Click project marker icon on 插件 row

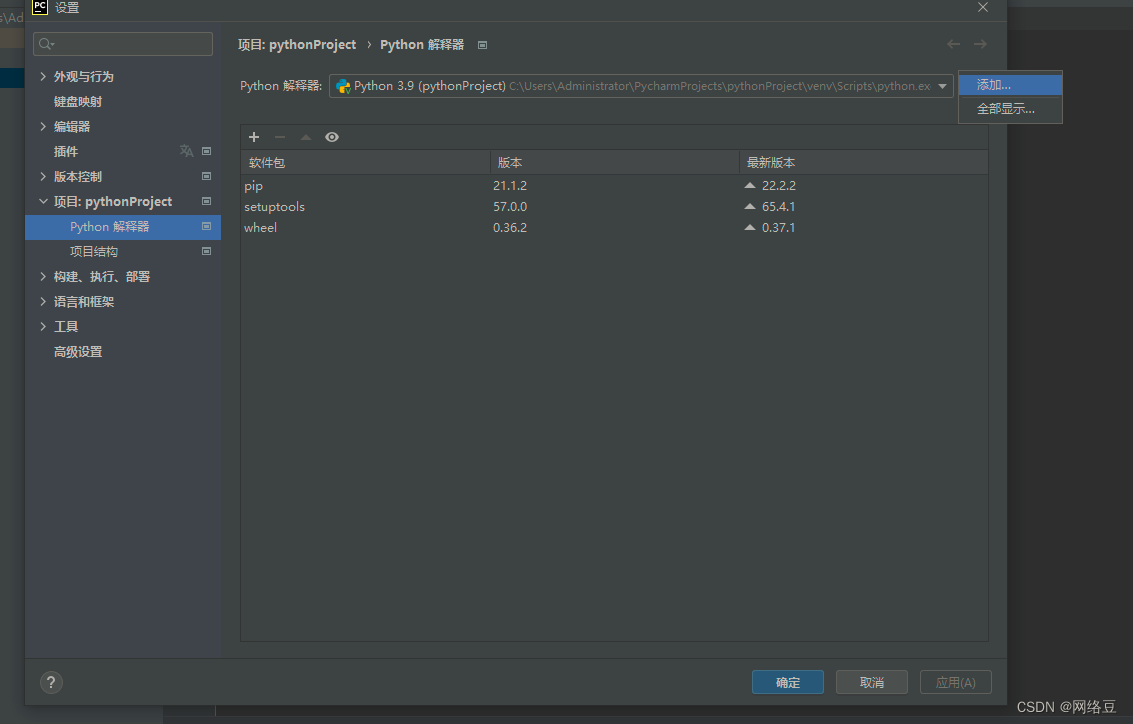[x=207, y=151]
